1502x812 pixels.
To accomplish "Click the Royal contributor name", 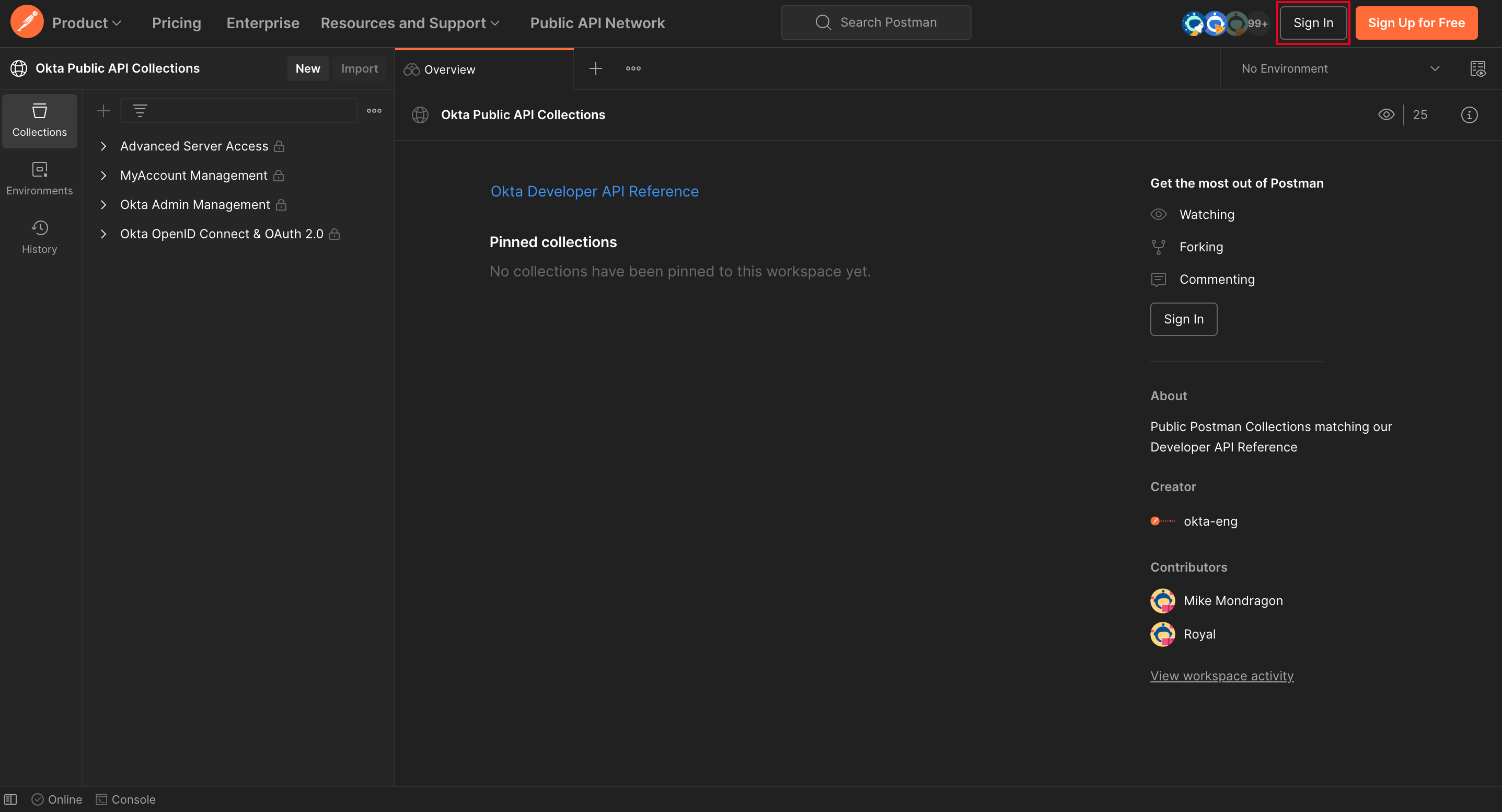I will point(1199,634).
